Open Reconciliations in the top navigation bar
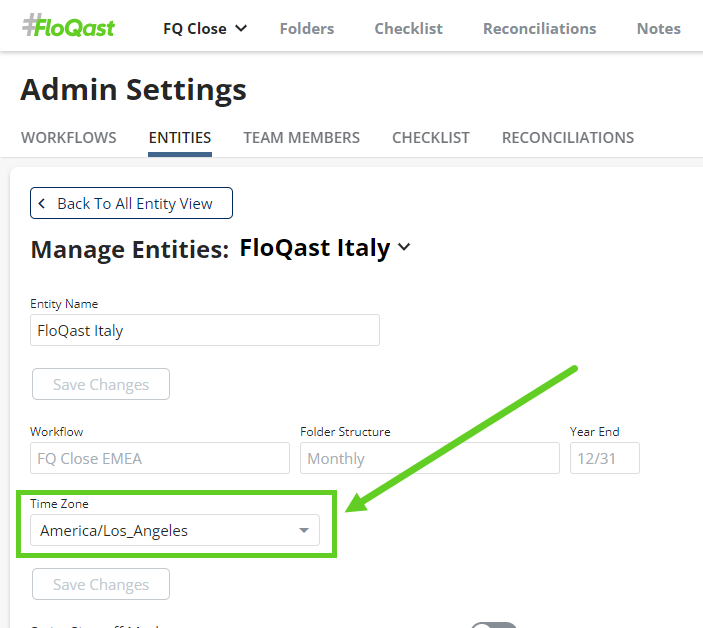The height and width of the screenshot is (628, 703). coord(539,29)
